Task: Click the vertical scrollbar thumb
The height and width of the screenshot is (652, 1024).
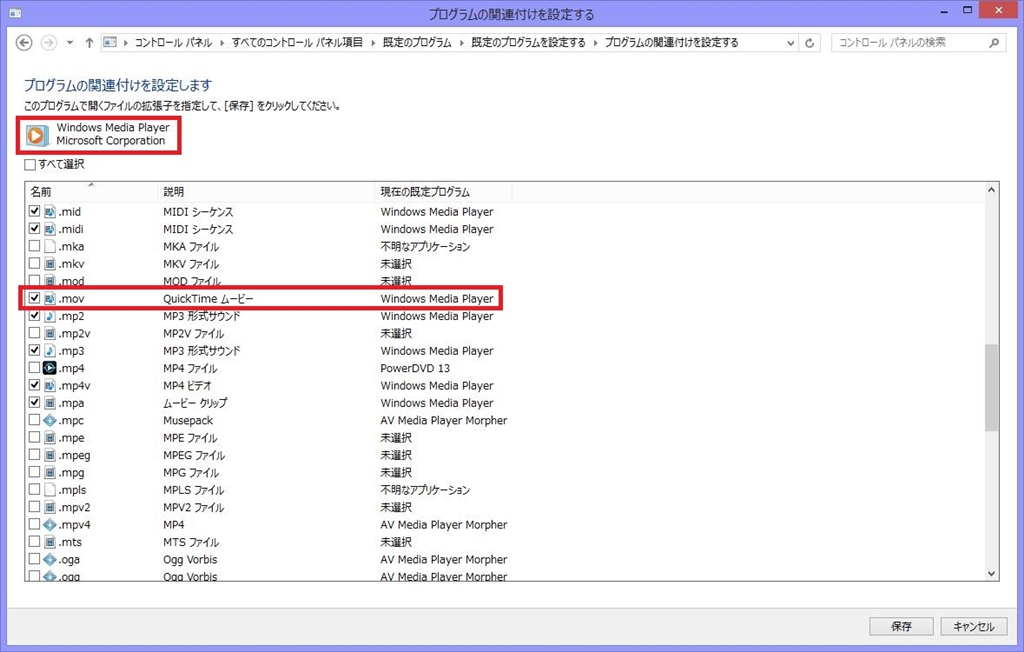Action: tap(991, 387)
